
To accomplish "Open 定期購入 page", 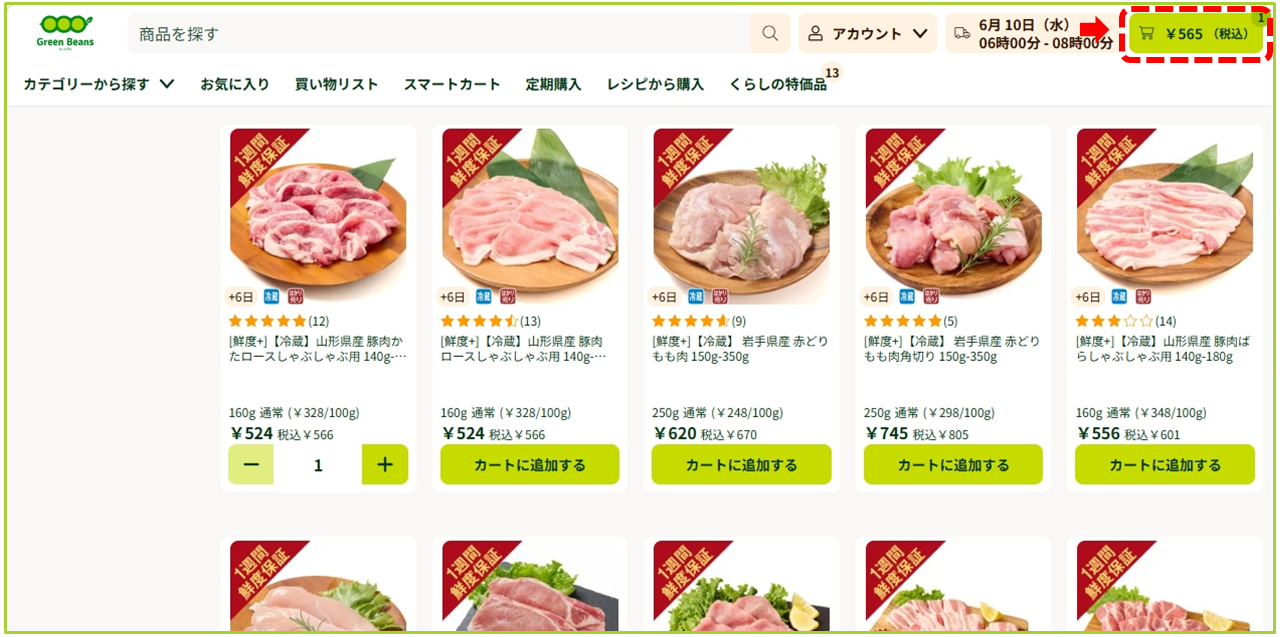I will 554,84.
